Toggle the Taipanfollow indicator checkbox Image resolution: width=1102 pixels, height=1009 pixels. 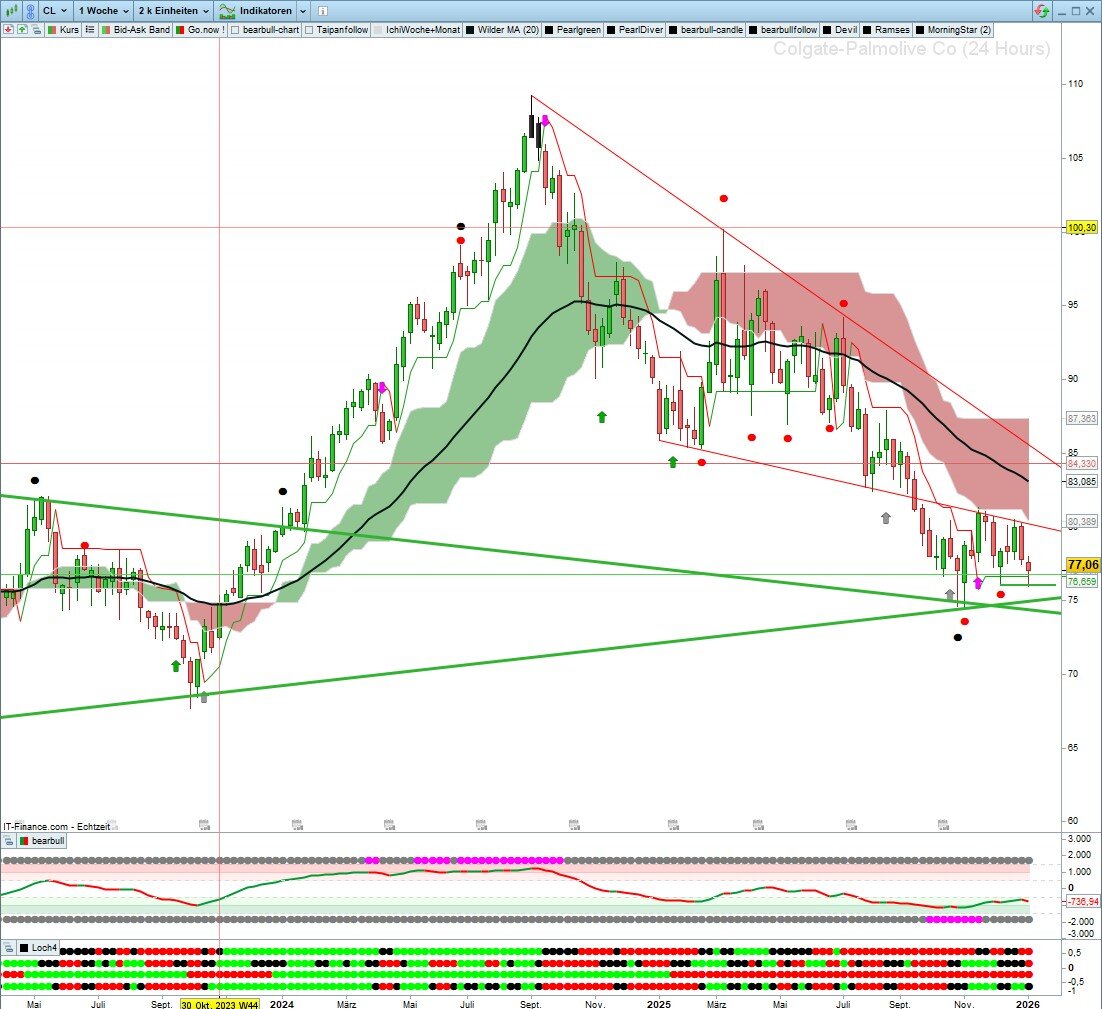309,30
